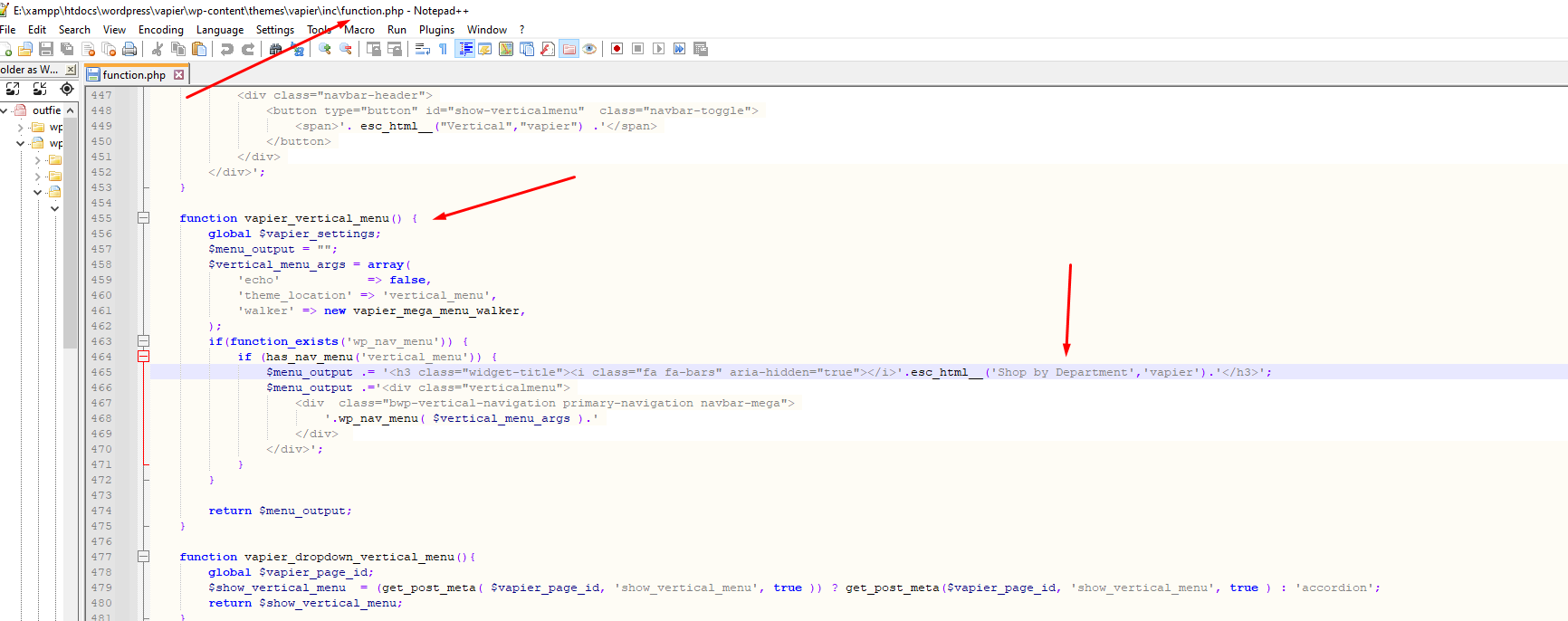Close the function.php tab
The width and height of the screenshot is (1568, 621).
pos(178,75)
